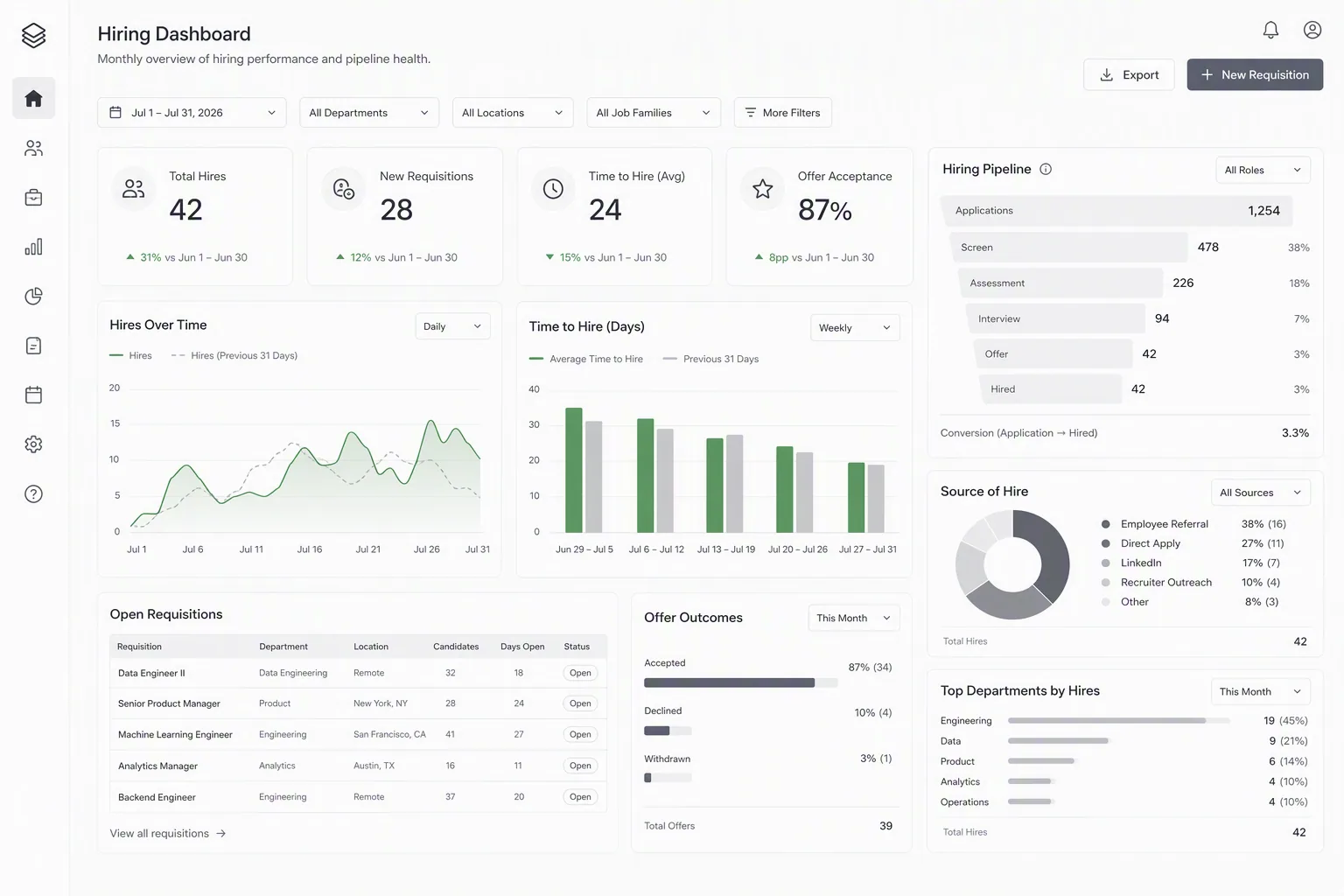The height and width of the screenshot is (896, 1344).
Task: Open the Daily dropdown in Hires Over Time
Action: [452, 326]
